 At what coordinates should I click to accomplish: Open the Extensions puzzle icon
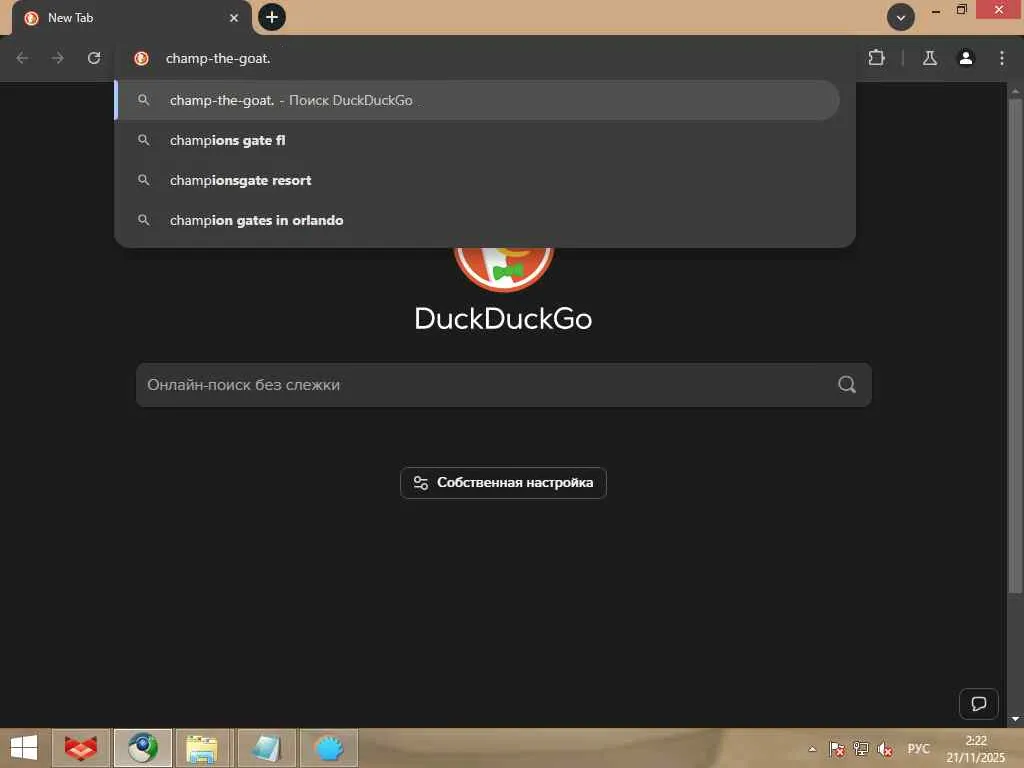click(876, 58)
